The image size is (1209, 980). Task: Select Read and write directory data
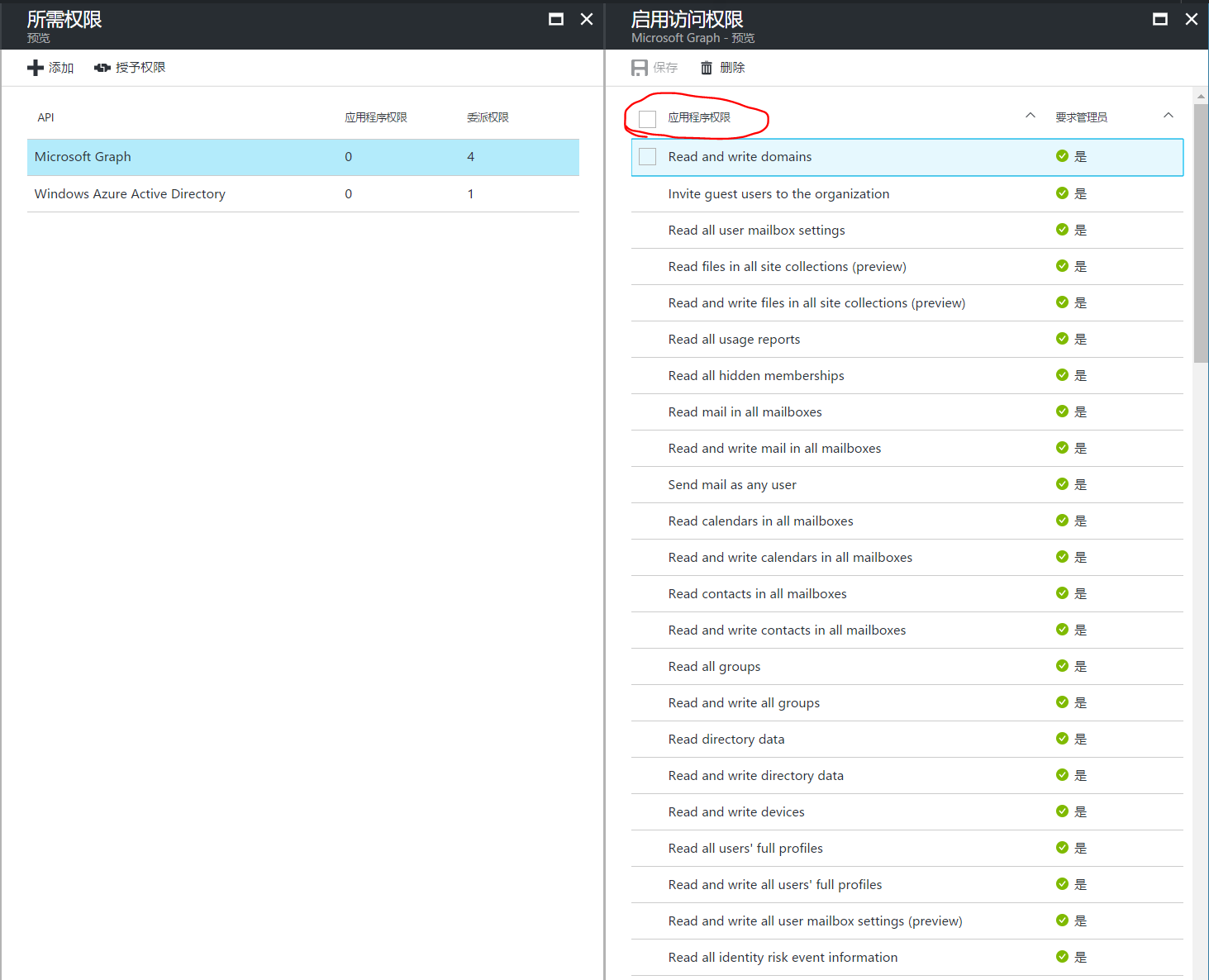[x=907, y=775]
